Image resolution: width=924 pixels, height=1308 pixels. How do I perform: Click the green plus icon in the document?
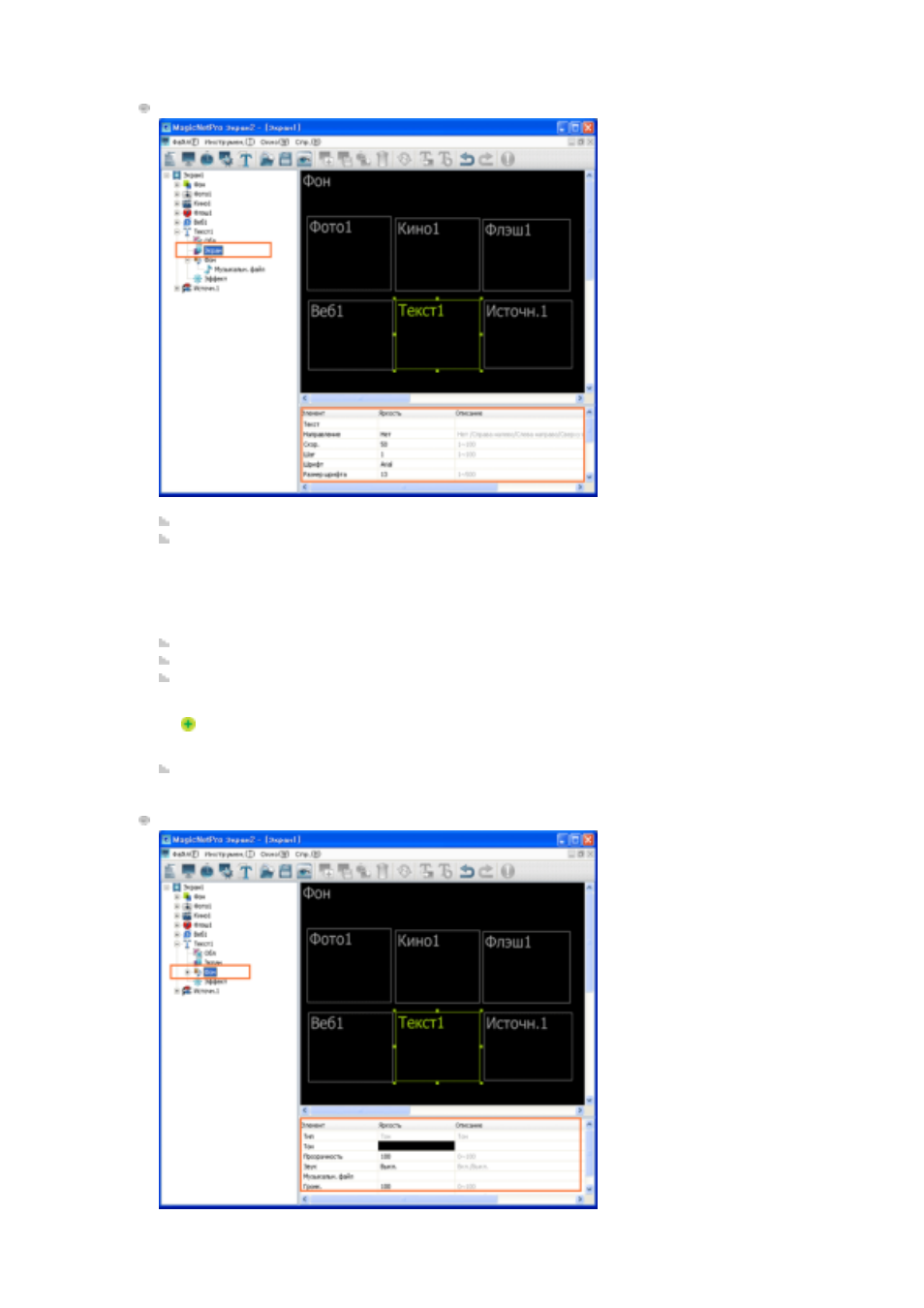pos(188,724)
